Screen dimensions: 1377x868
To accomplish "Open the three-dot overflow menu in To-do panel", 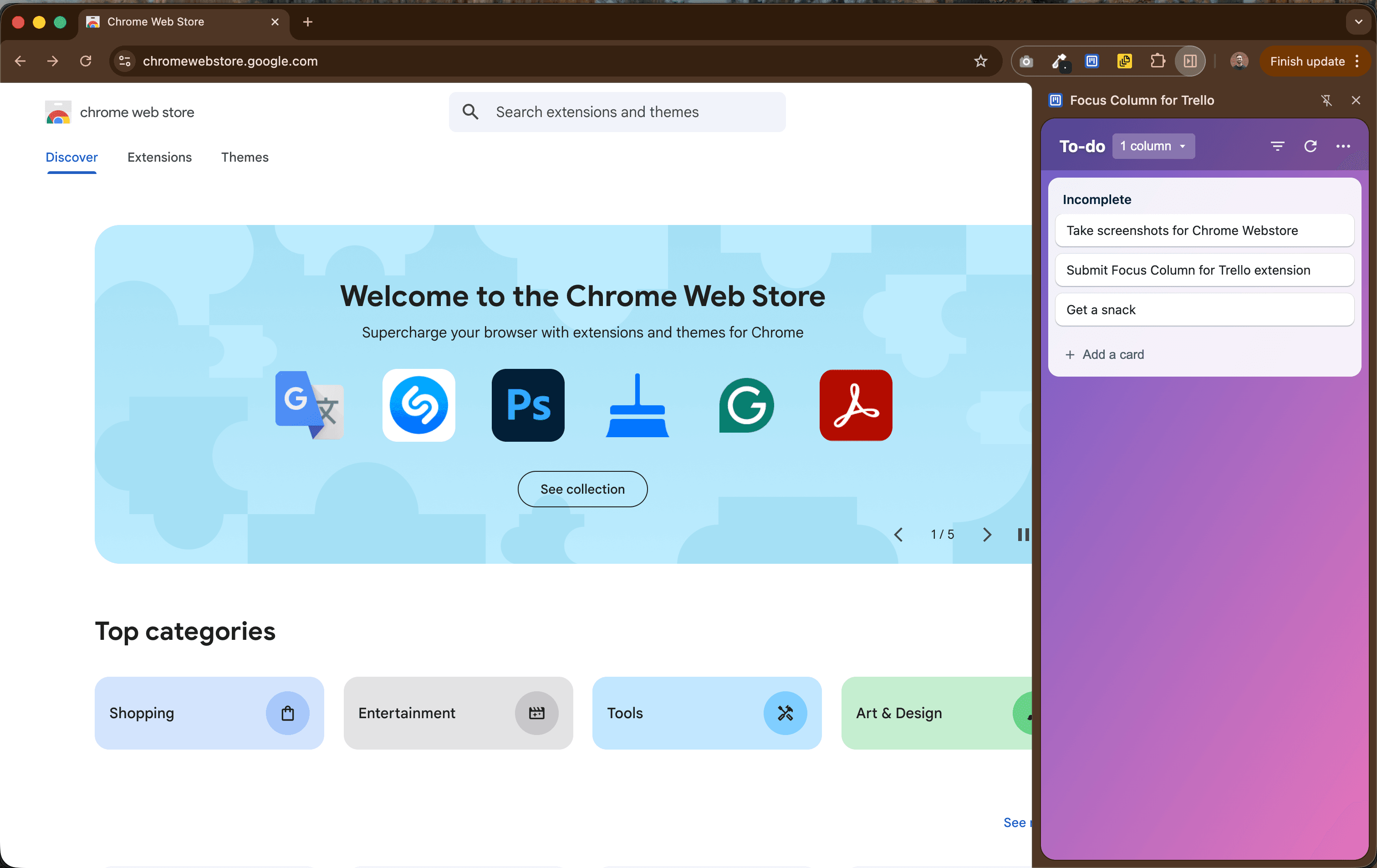I will [x=1343, y=146].
